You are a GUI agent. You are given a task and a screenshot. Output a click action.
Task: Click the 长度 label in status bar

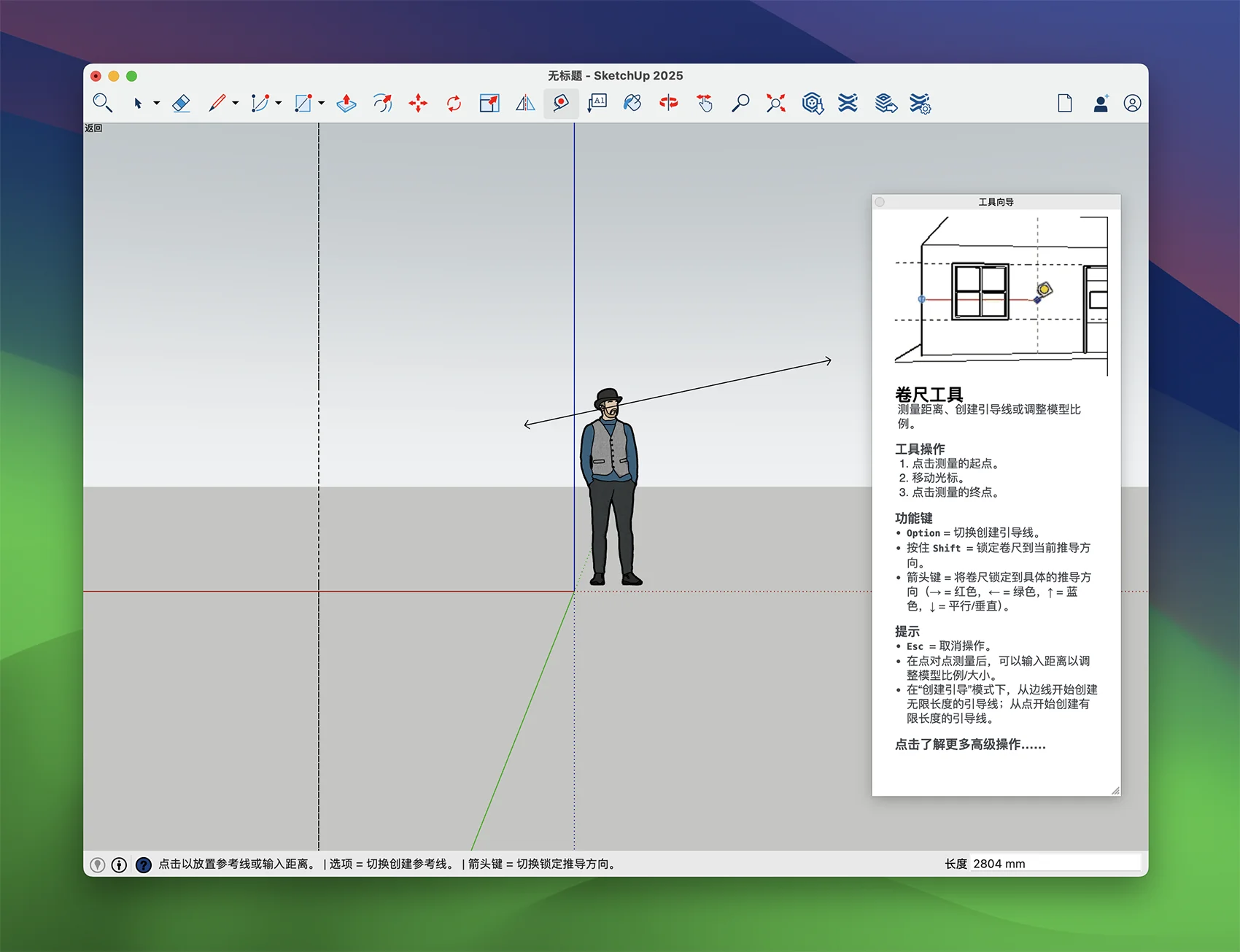[x=956, y=864]
